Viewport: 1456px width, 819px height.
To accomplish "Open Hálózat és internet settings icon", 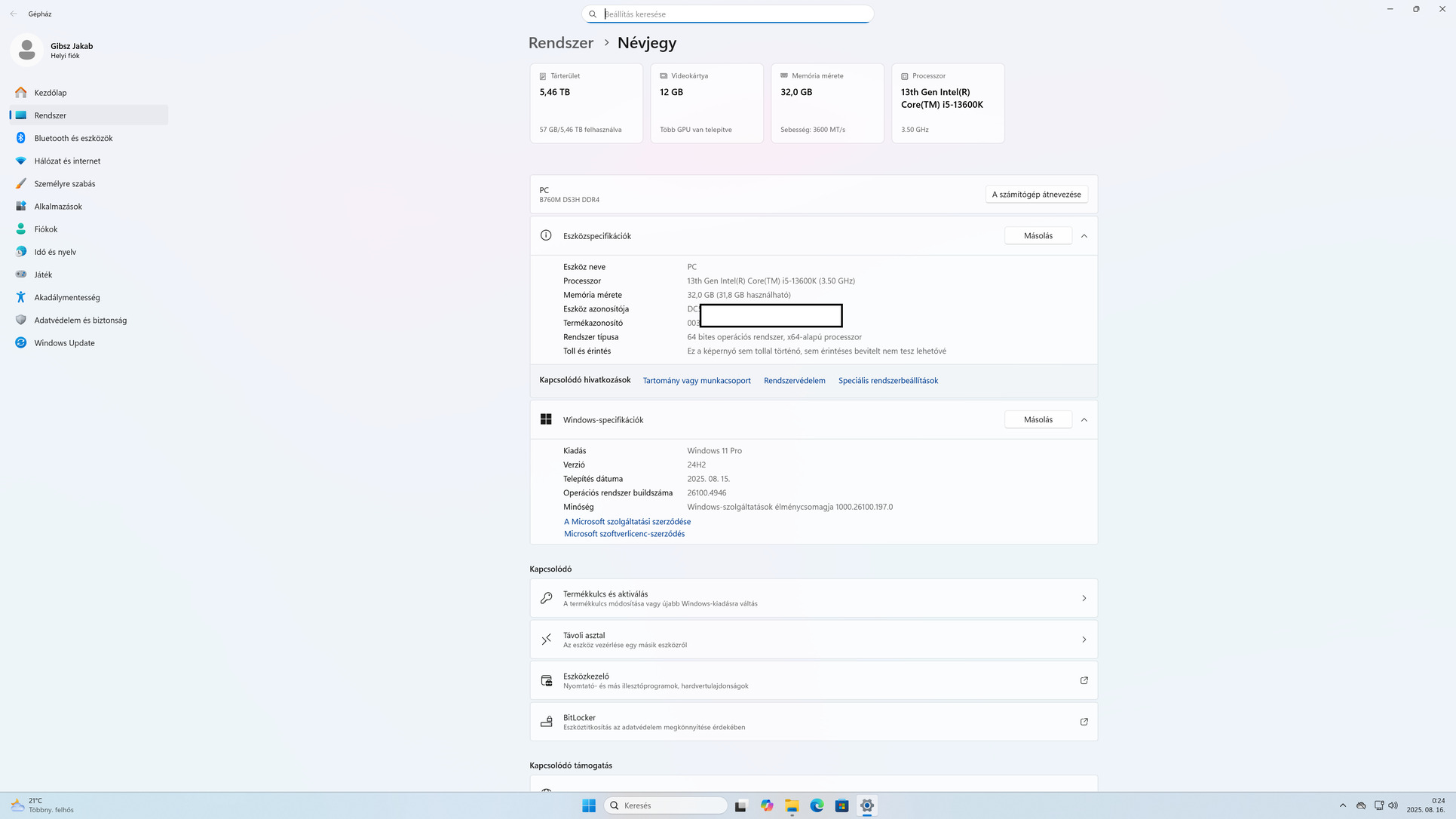I will [x=21, y=161].
